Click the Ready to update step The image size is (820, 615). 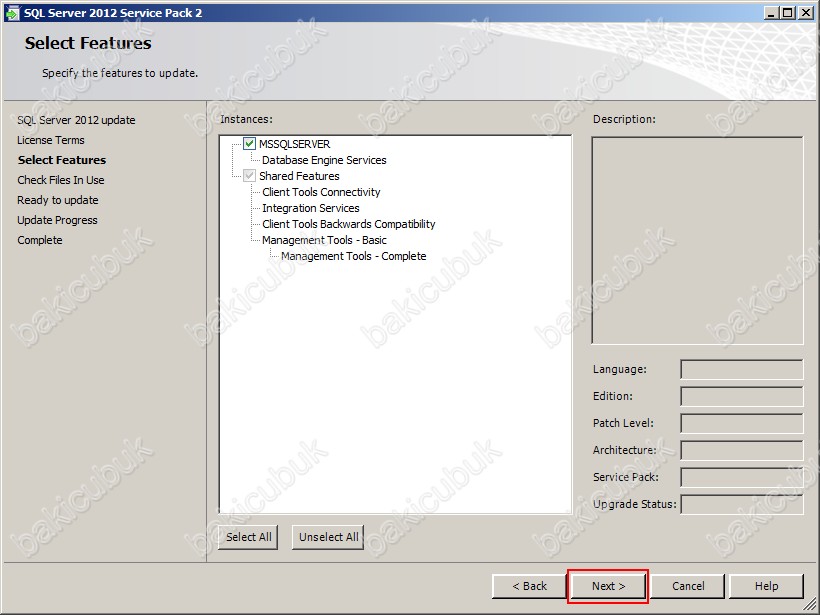click(x=58, y=200)
